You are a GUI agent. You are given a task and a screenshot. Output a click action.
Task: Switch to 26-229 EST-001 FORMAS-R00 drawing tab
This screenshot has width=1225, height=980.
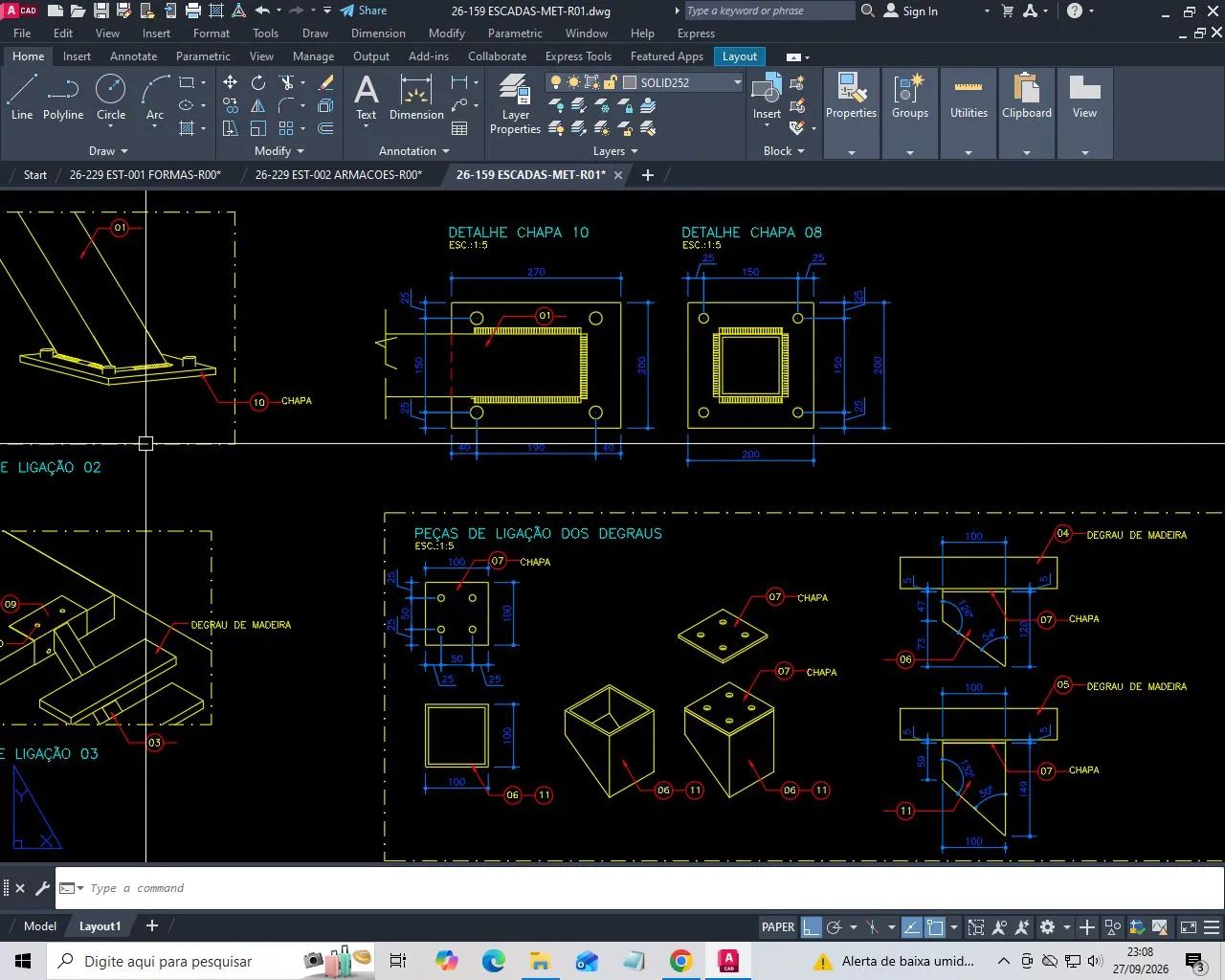pyautogui.click(x=145, y=175)
